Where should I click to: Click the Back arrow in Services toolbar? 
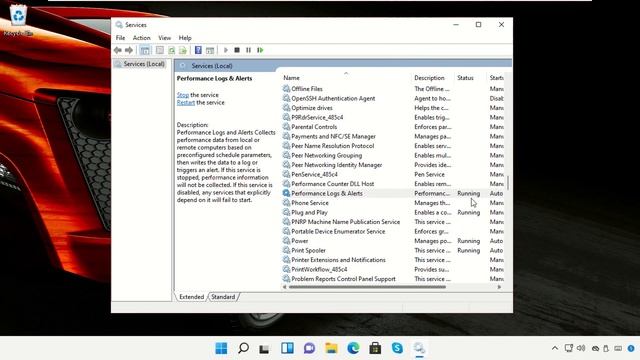[118, 50]
